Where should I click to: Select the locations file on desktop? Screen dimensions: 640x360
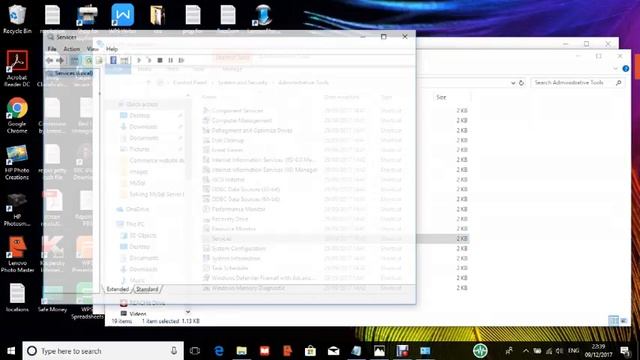(17, 298)
